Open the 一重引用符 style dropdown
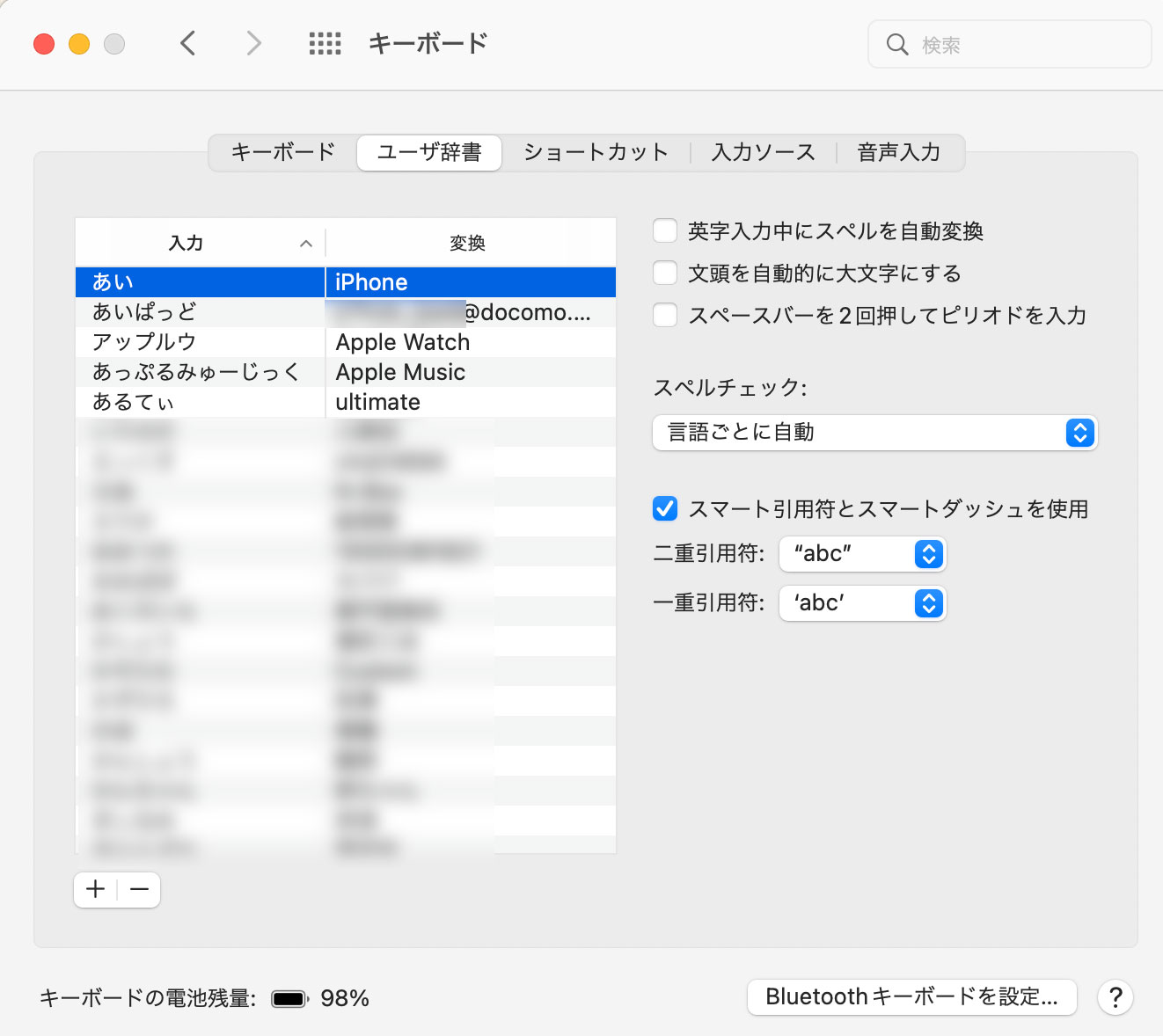This screenshot has height=1036, width=1163. coord(862,603)
